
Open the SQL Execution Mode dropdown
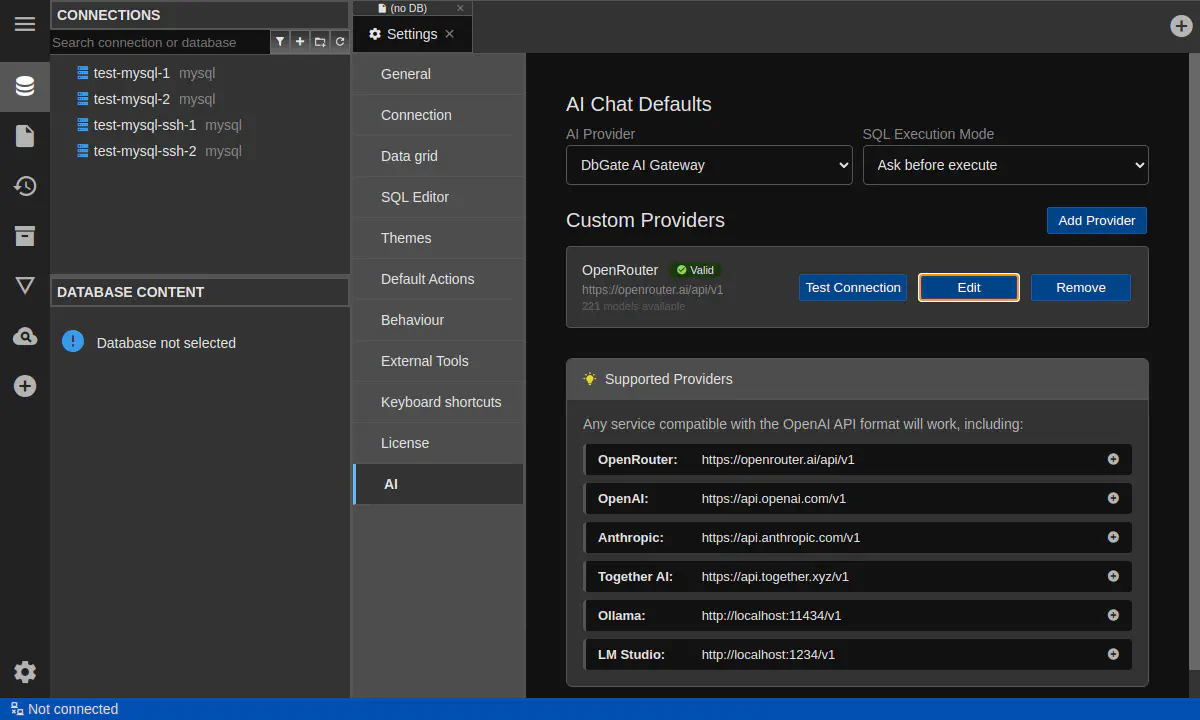point(1005,165)
